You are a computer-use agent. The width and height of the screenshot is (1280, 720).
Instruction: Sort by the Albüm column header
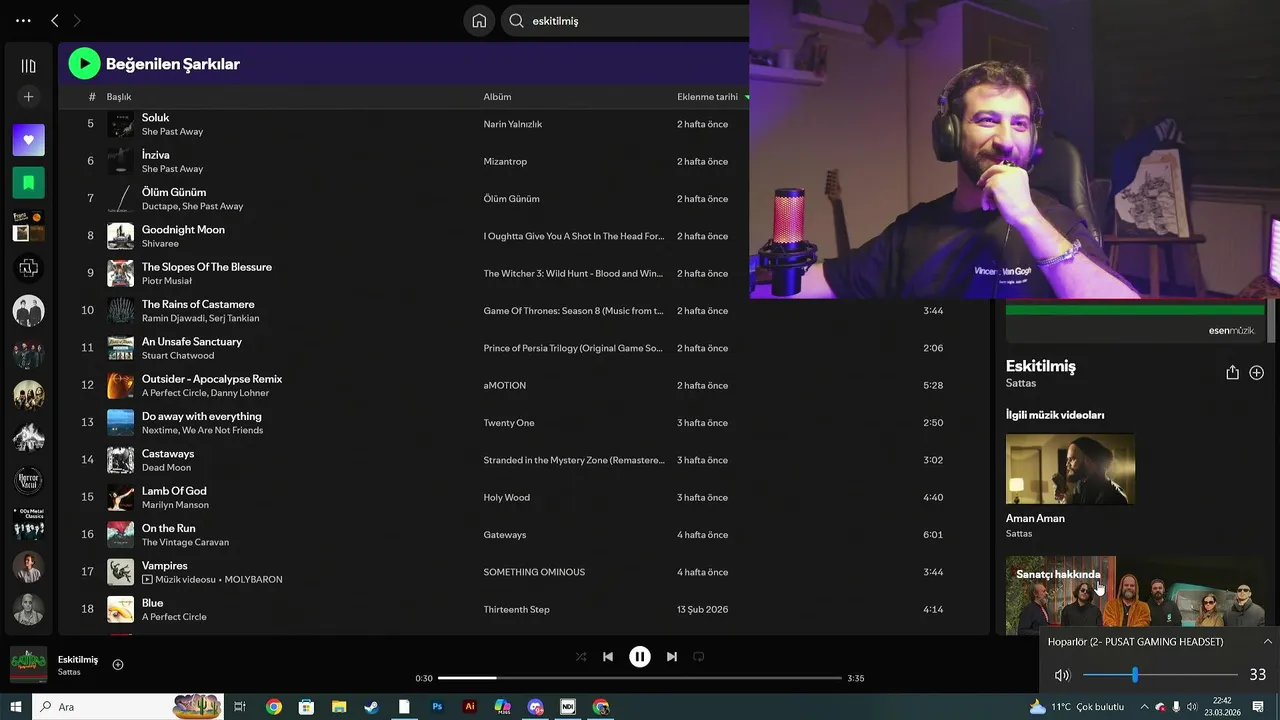pos(497,97)
